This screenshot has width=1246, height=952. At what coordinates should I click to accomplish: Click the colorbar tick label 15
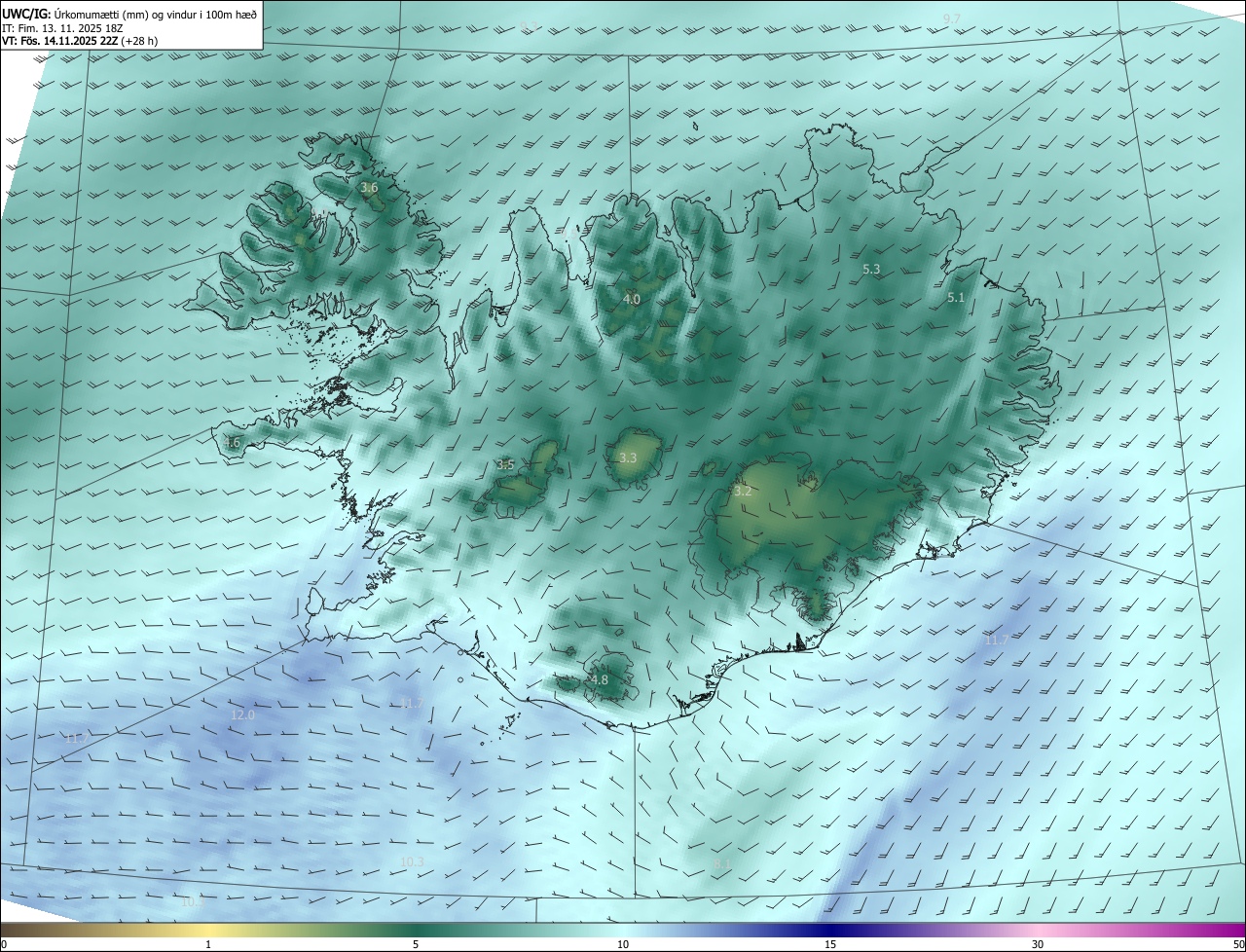(830, 945)
